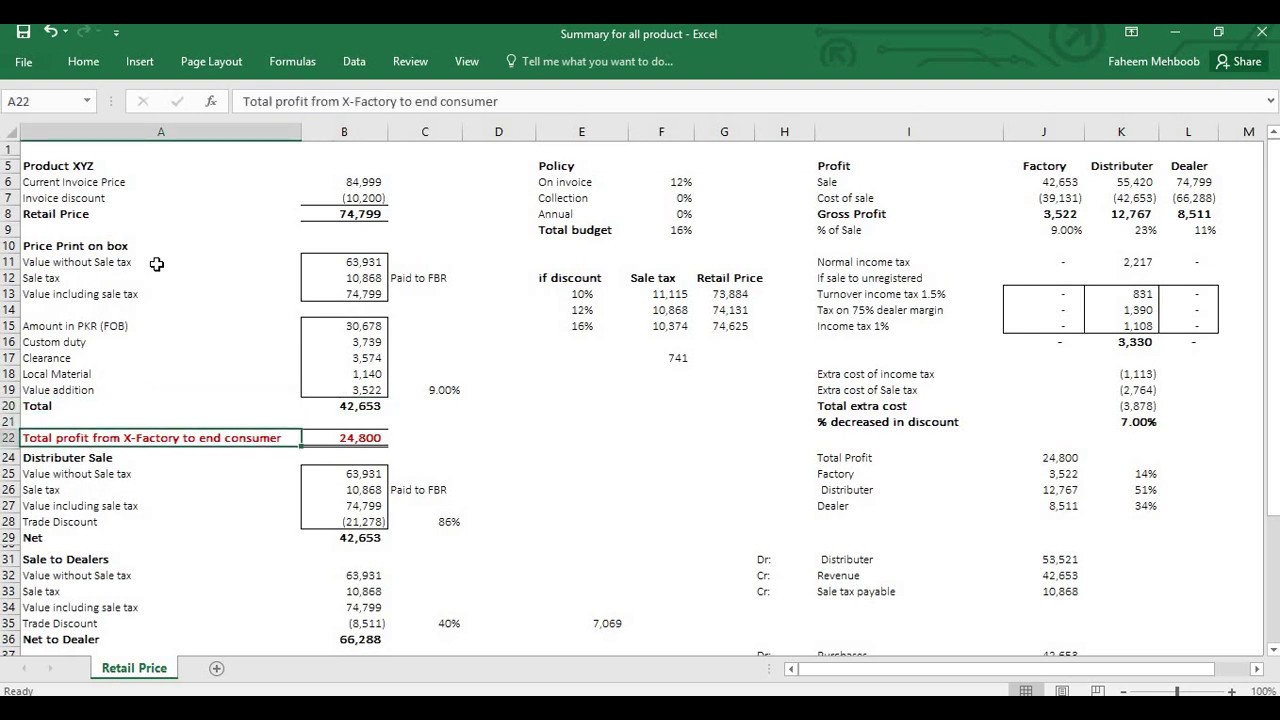Select column B header
The image size is (1280, 720).
pyautogui.click(x=344, y=132)
